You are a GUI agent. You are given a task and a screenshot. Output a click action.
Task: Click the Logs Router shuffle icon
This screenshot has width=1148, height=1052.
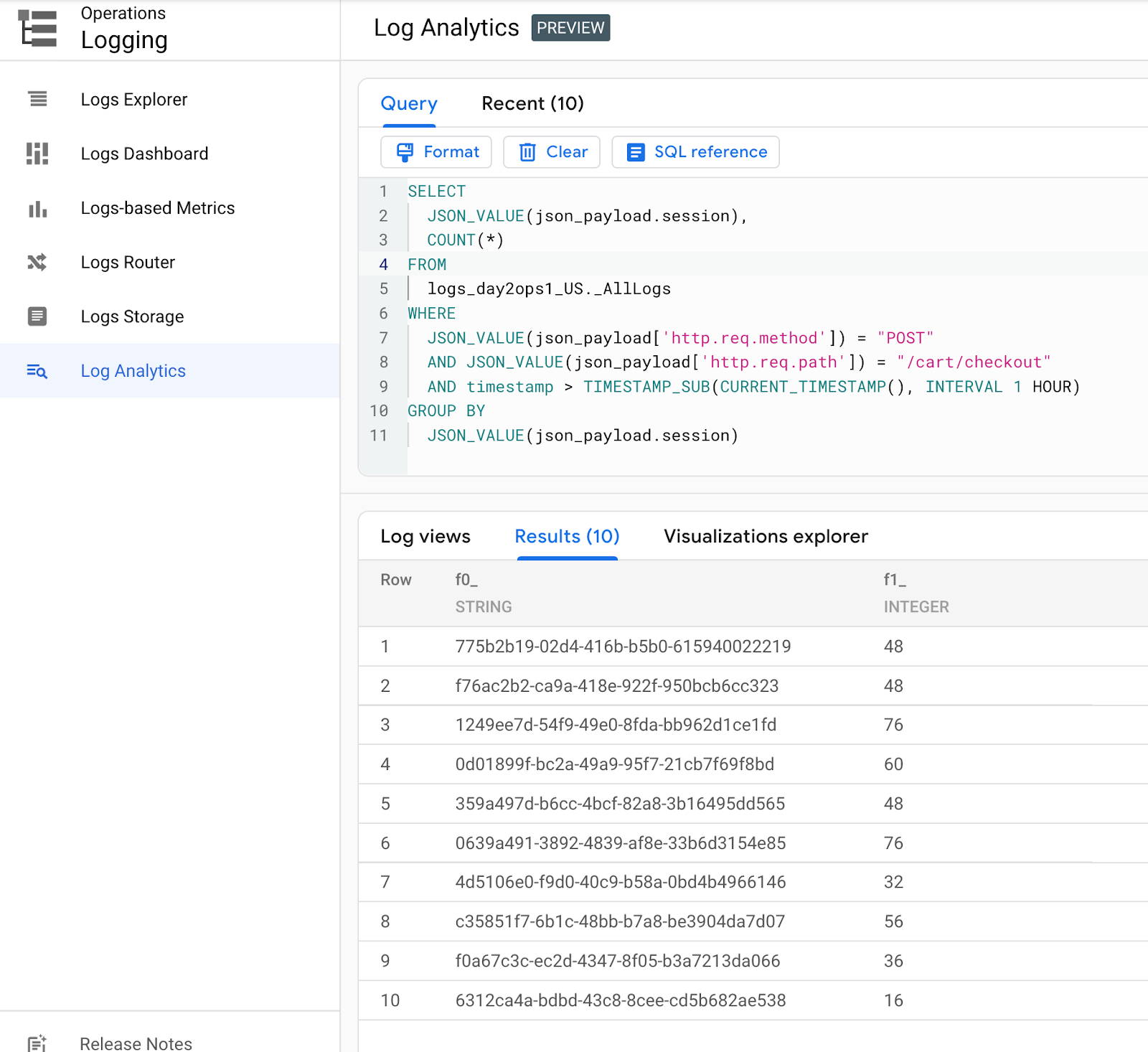[x=37, y=263]
